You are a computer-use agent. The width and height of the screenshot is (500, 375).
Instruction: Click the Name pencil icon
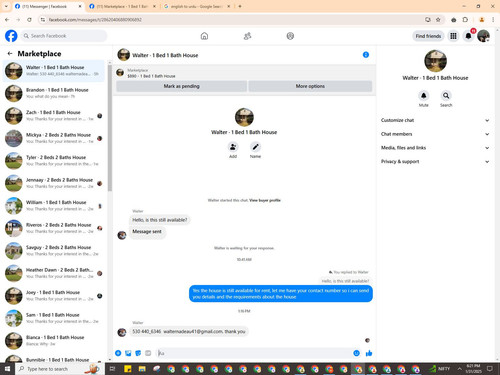(255, 147)
